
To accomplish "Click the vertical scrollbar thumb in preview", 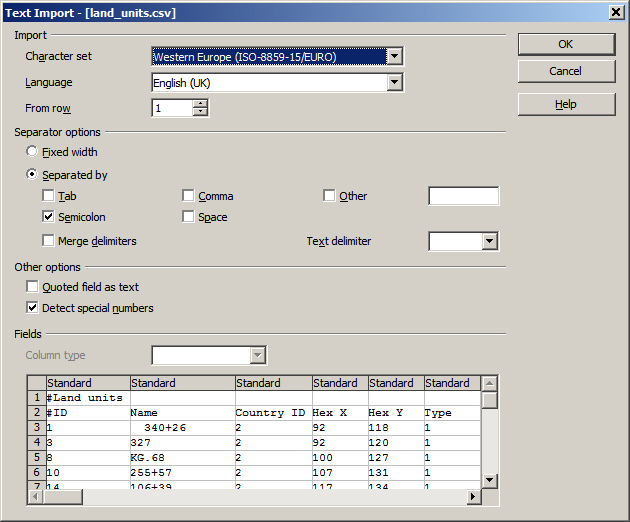I will click(x=489, y=400).
